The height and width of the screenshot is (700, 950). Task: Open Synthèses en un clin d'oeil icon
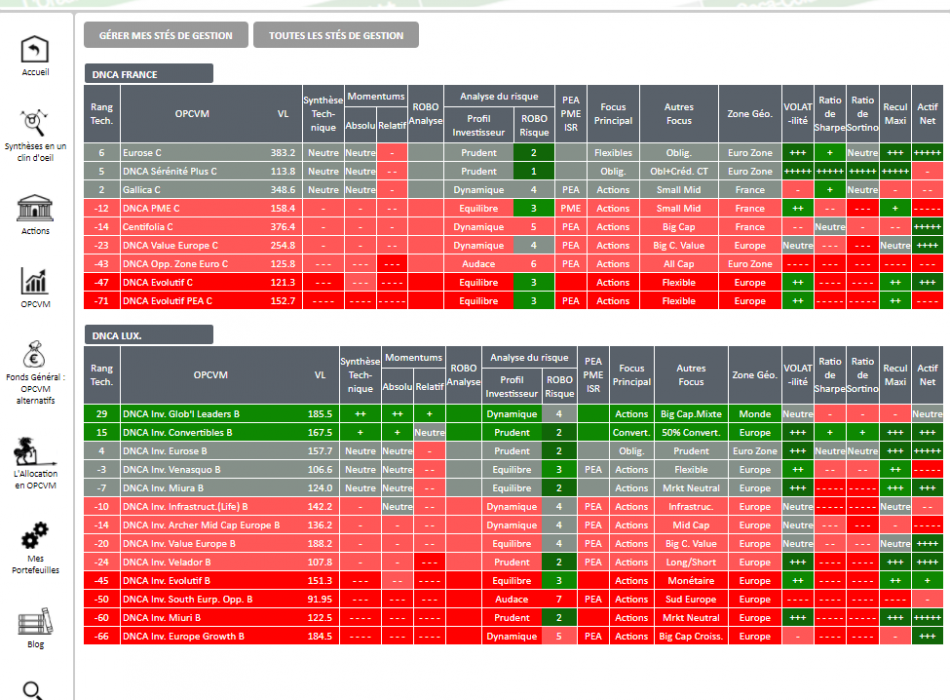34,123
